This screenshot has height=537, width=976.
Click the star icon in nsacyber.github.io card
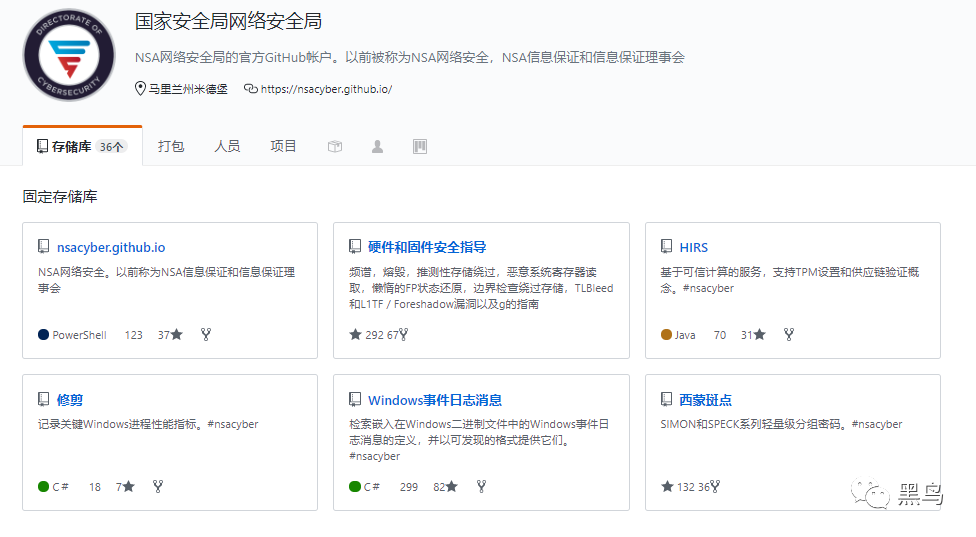tap(177, 335)
